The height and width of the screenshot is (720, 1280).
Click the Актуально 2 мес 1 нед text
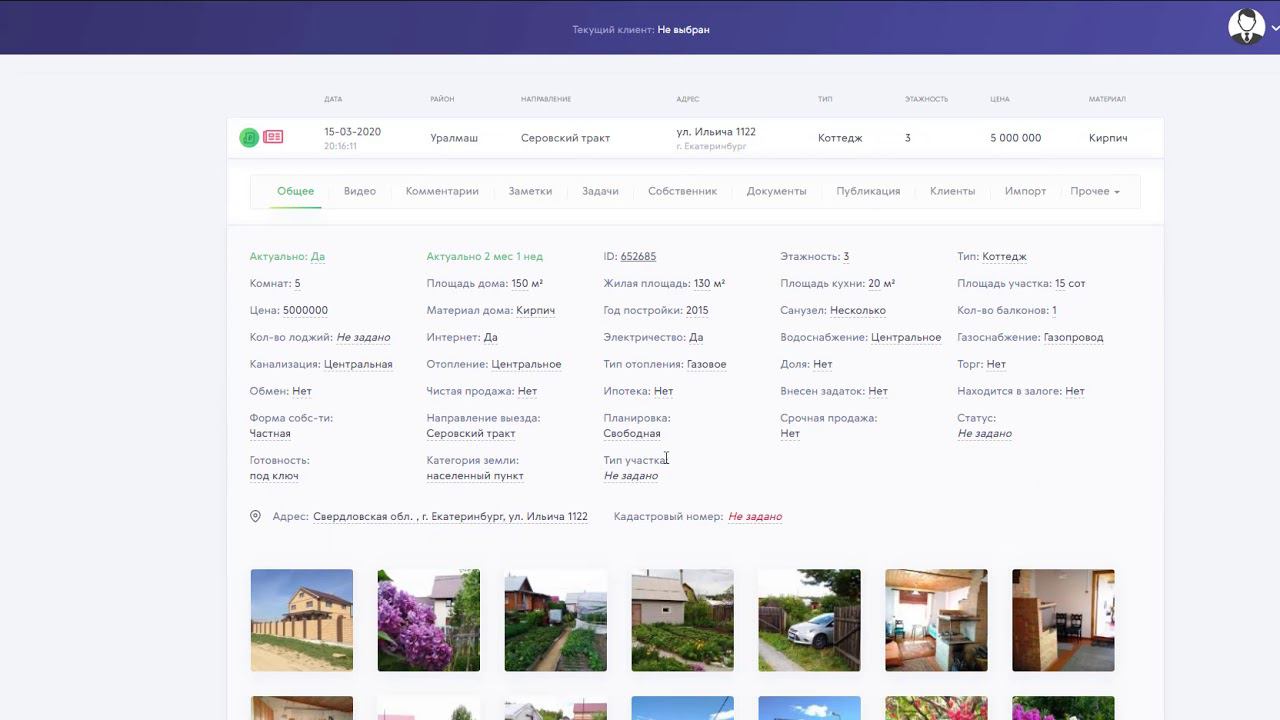[x=485, y=257]
